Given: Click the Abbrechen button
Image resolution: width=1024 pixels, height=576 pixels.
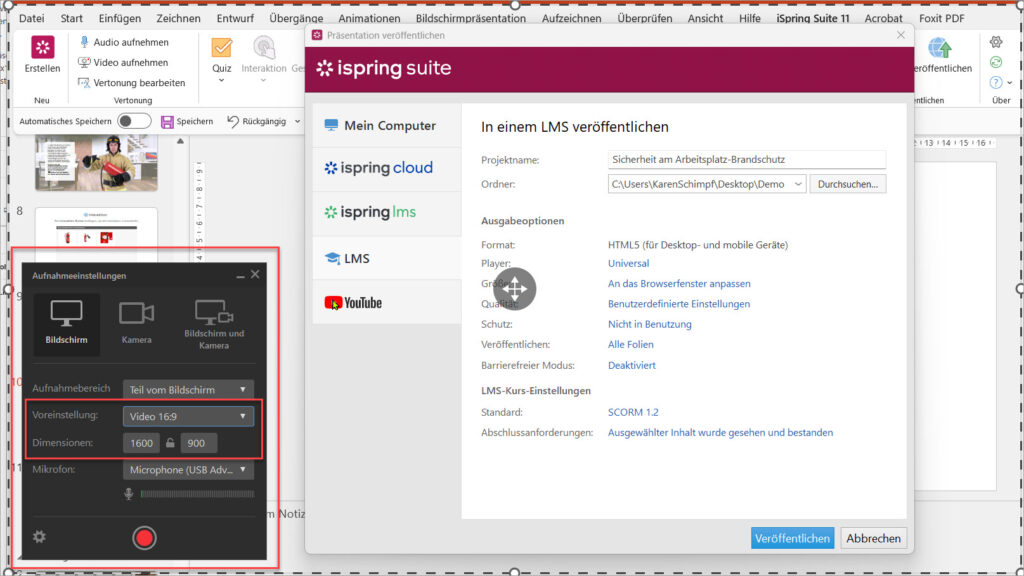Looking at the screenshot, I should pos(873,538).
